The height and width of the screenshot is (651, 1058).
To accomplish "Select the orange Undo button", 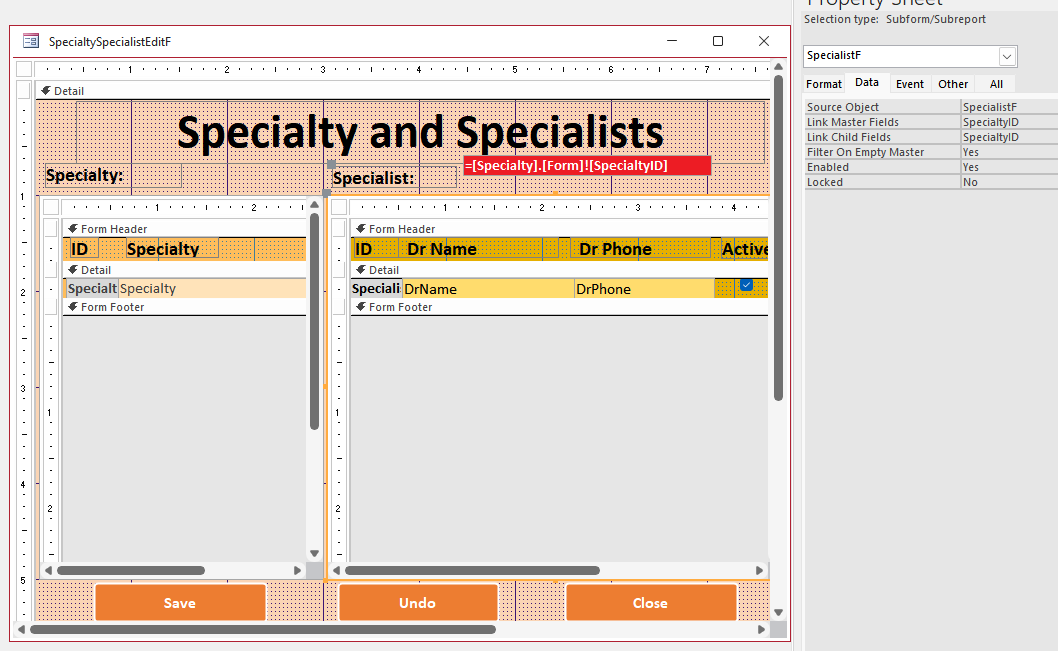I will click(x=417, y=603).
